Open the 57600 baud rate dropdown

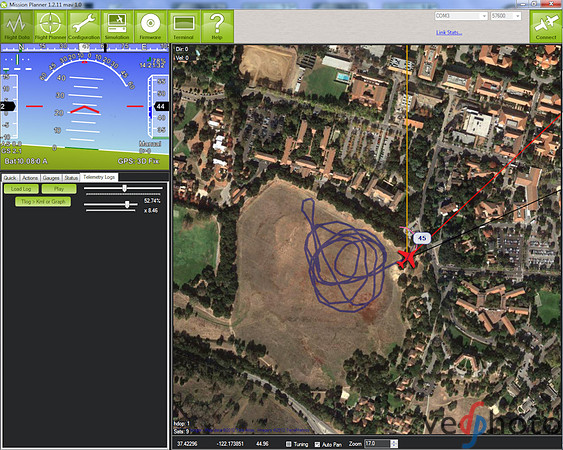[x=506, y=16]
